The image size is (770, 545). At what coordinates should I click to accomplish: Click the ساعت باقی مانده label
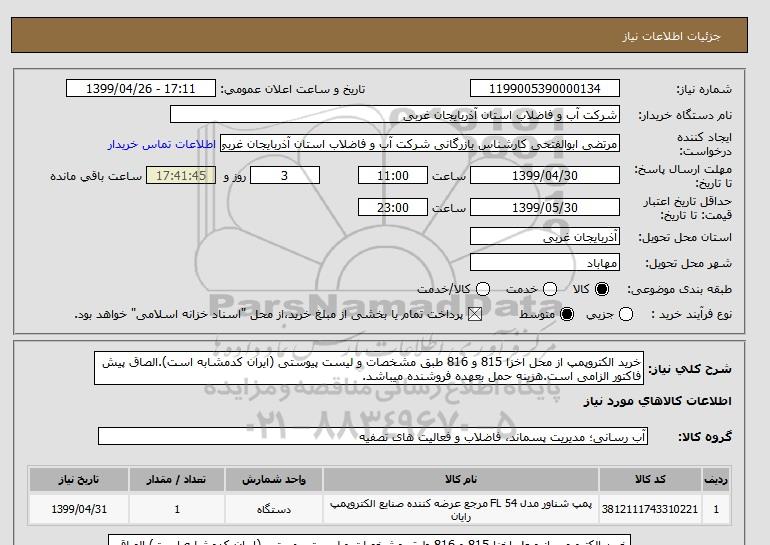tap(96, 176)
